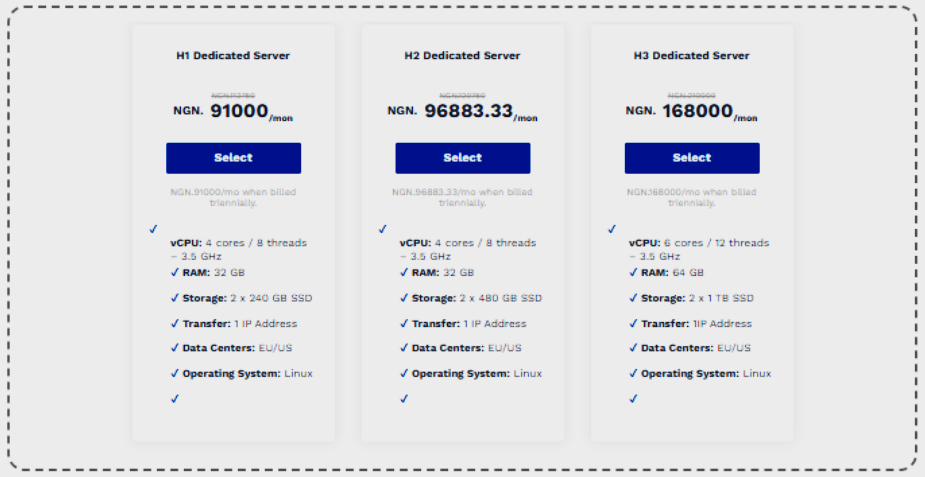The image size is (925, 477).
Task: Select the H1 Dedicated Server plan
Action: click(233, 158)
